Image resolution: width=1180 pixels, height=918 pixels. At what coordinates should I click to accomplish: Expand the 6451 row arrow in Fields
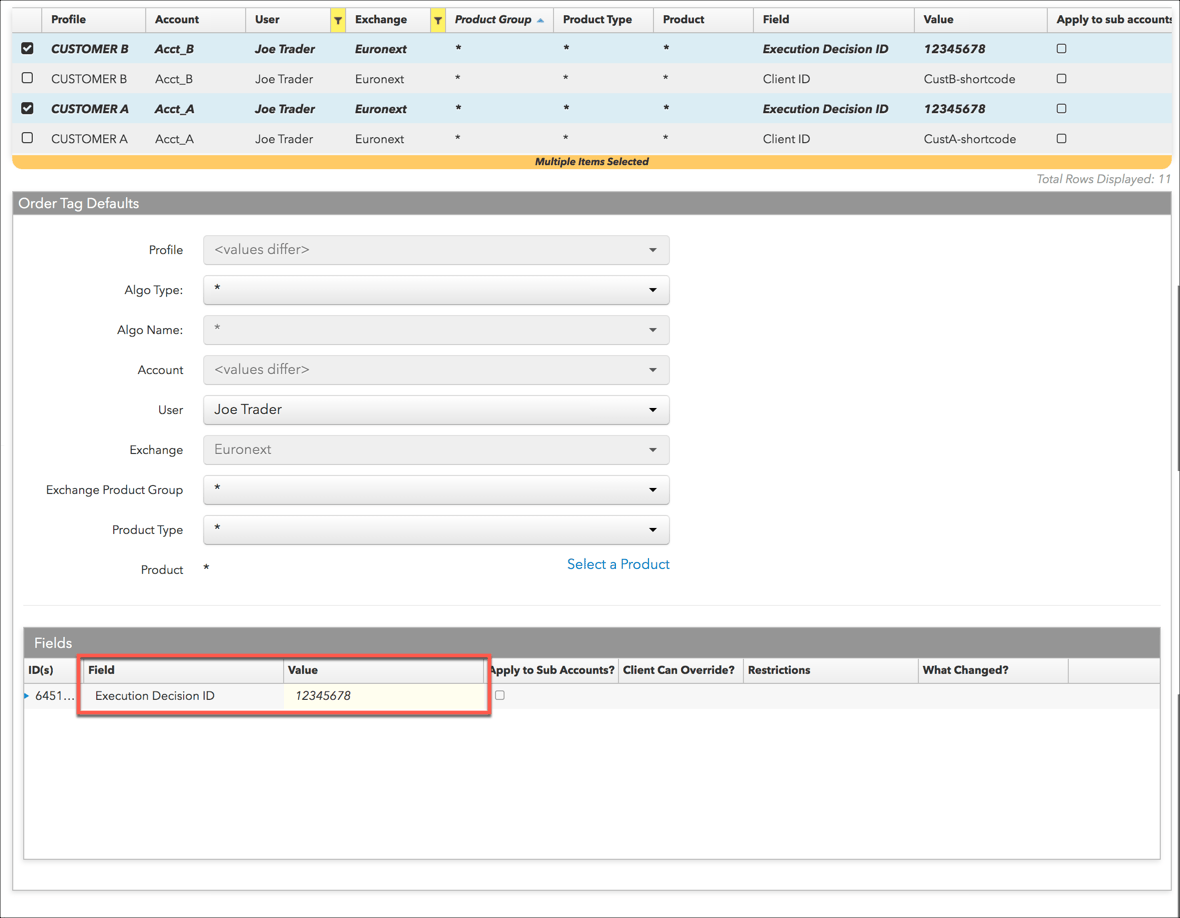click(x=26, y=696)
